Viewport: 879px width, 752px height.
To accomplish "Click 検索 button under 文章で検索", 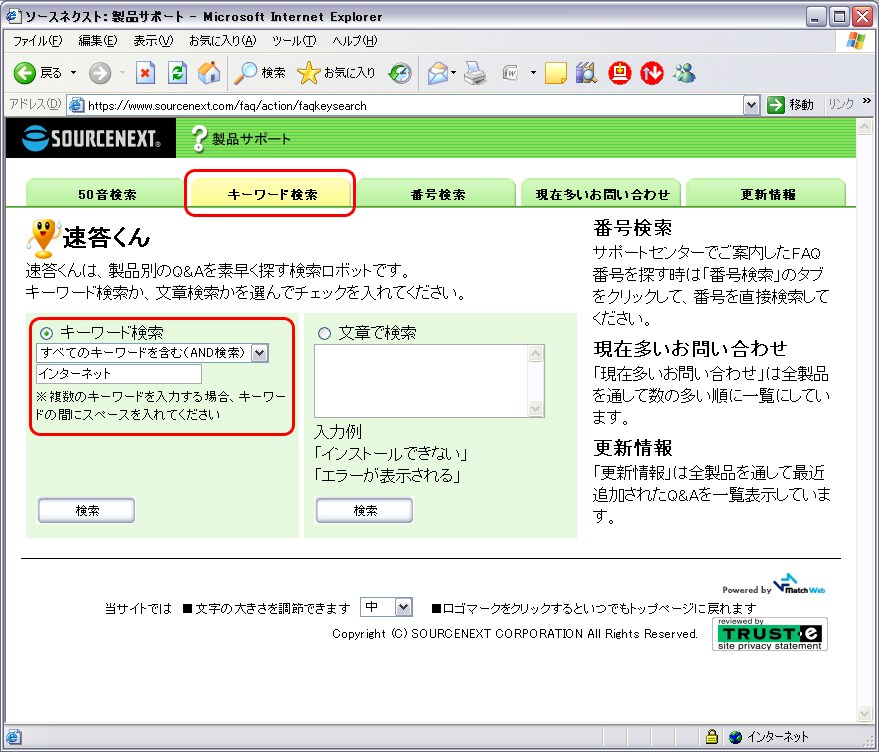I will 364,510.
